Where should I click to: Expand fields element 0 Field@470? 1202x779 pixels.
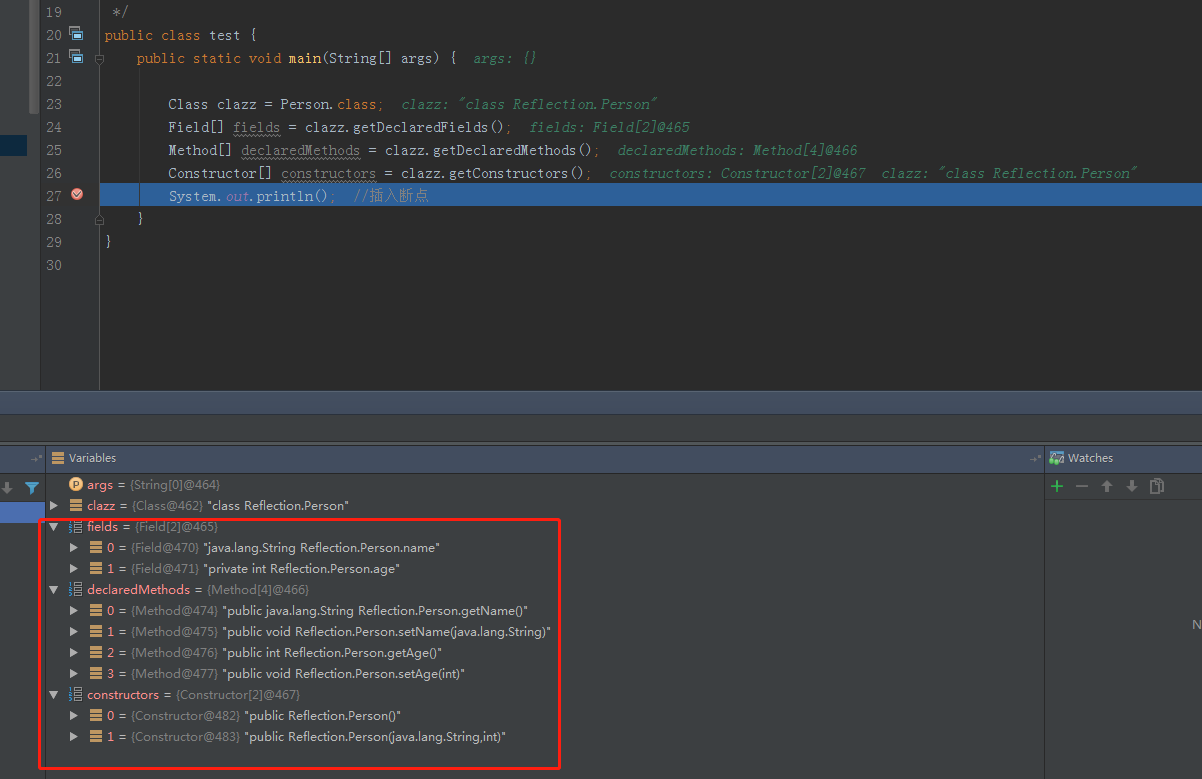coord(74,548)
